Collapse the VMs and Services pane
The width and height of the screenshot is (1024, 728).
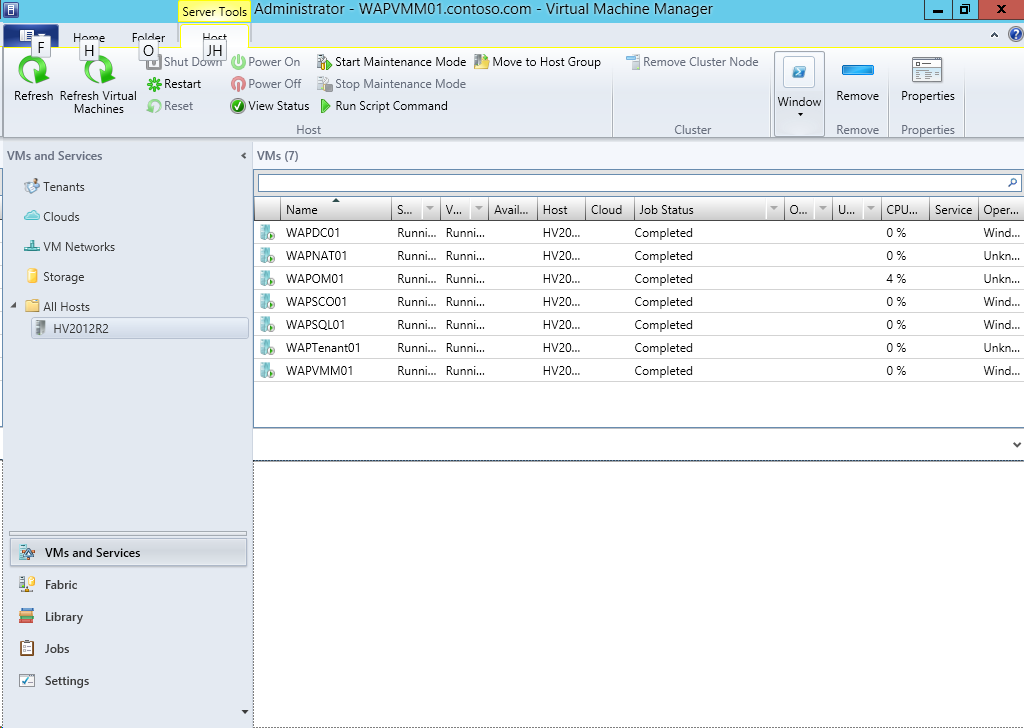pos(244,155)
